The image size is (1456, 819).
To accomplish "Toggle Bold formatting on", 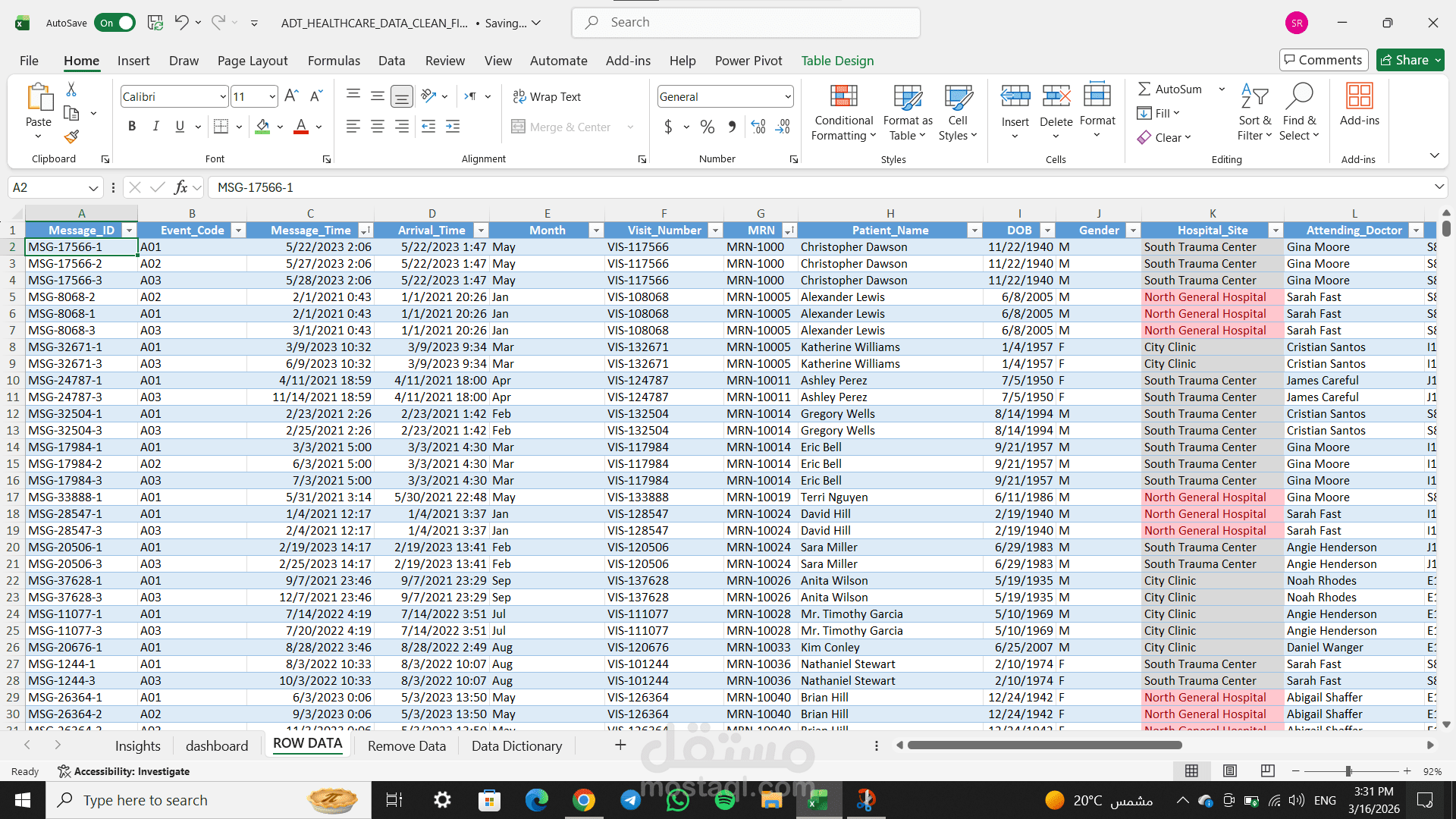I will coord(132,127).
